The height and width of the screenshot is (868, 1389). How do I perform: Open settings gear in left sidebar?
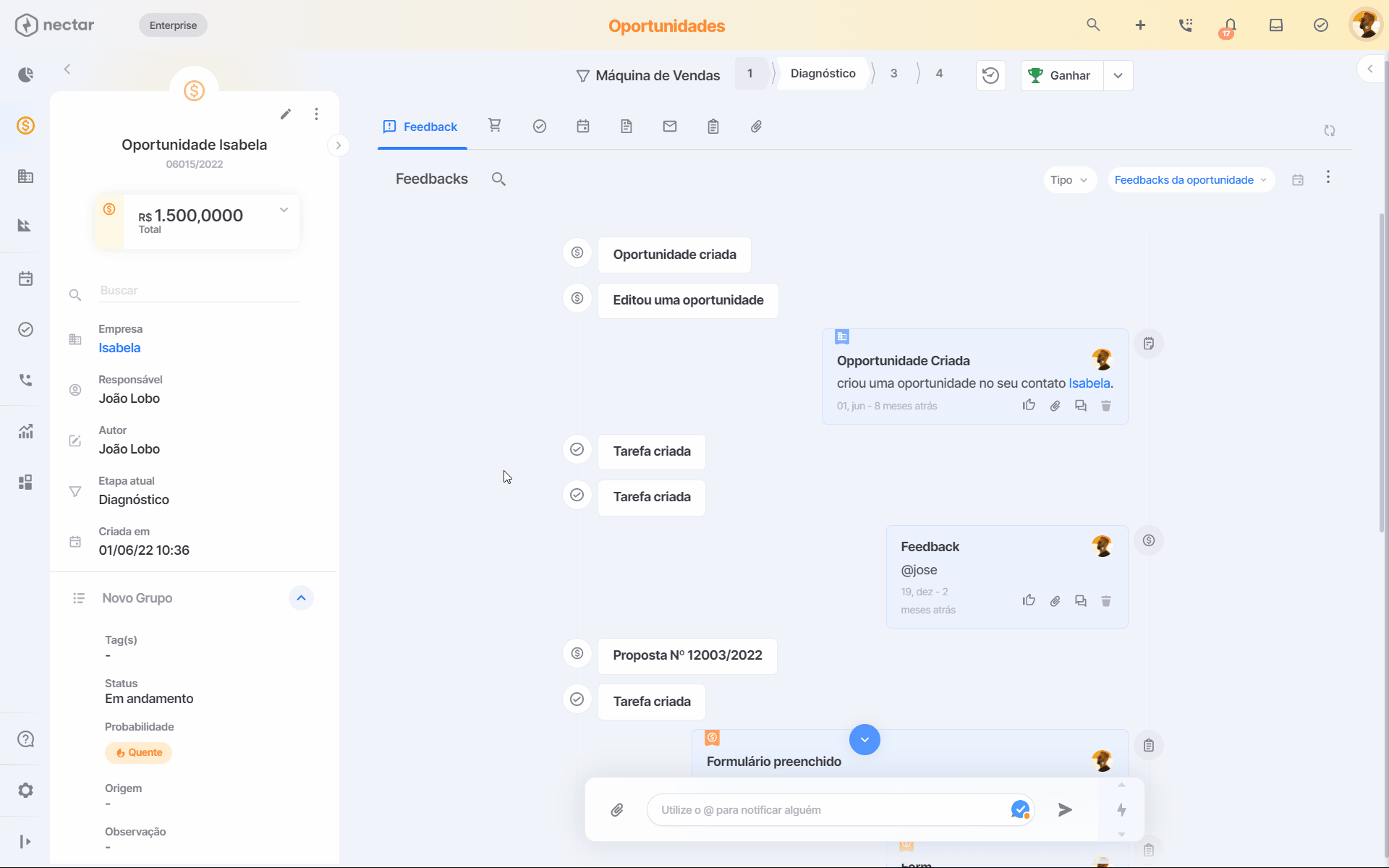point(25,790)
